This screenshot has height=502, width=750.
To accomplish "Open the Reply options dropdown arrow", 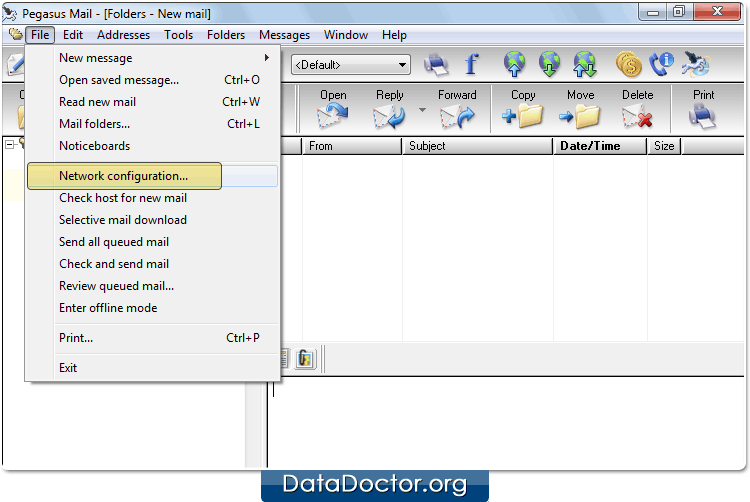I will click(422, 110).
